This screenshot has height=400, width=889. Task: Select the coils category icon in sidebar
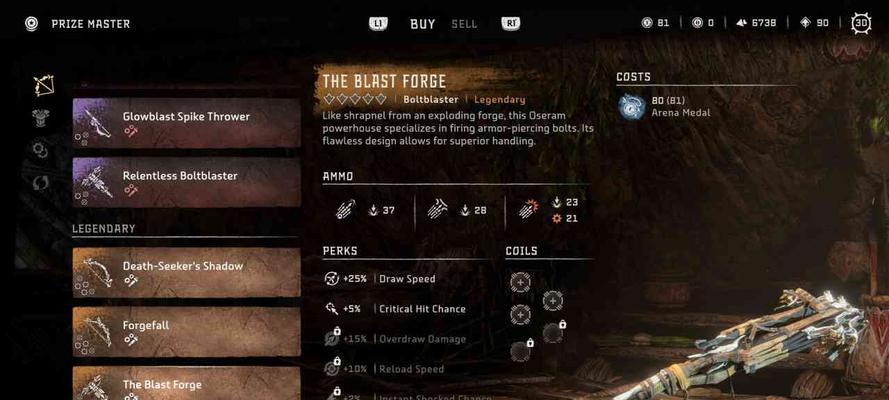40,150
